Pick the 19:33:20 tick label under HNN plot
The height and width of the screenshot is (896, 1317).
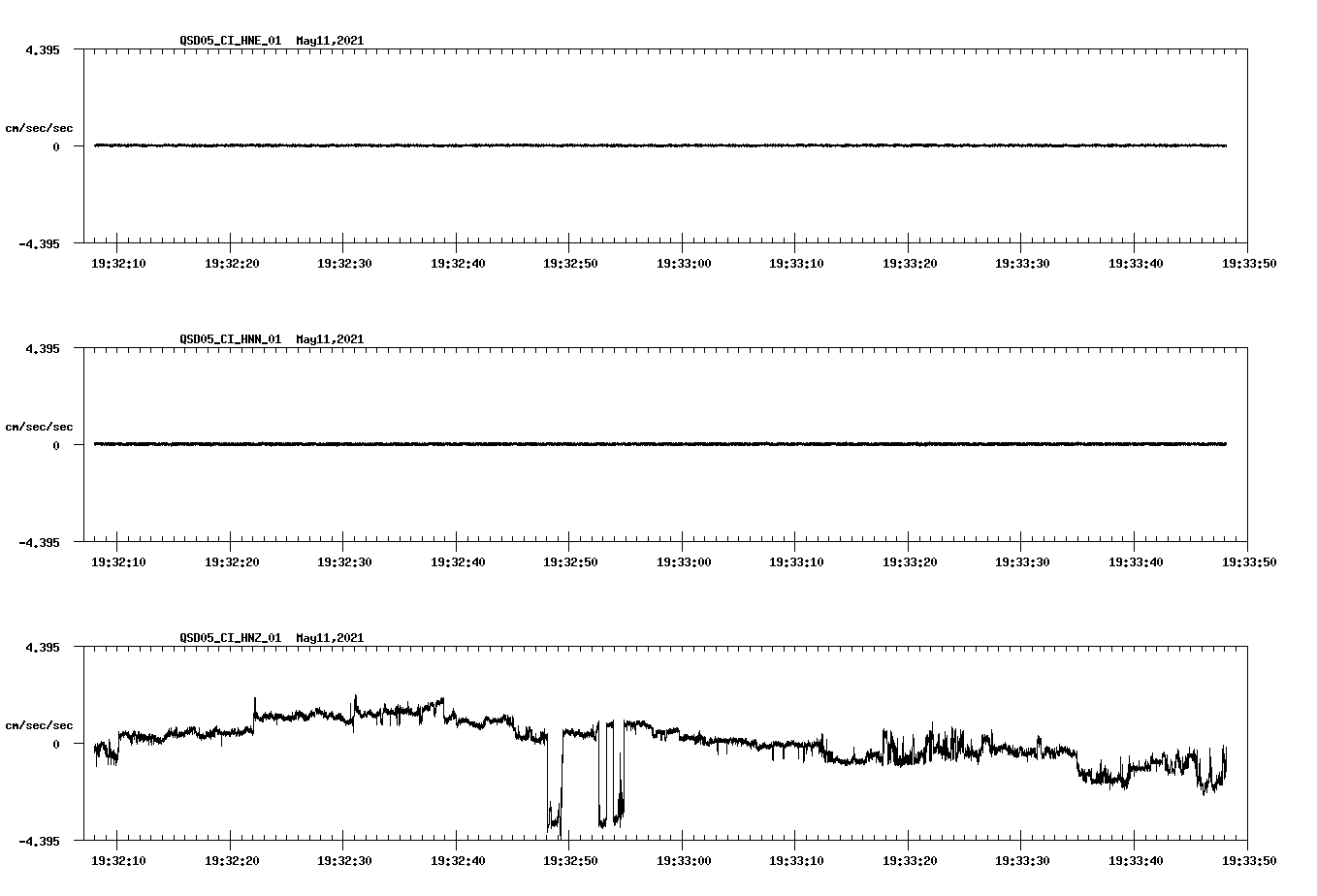click(x=910, y=562)
